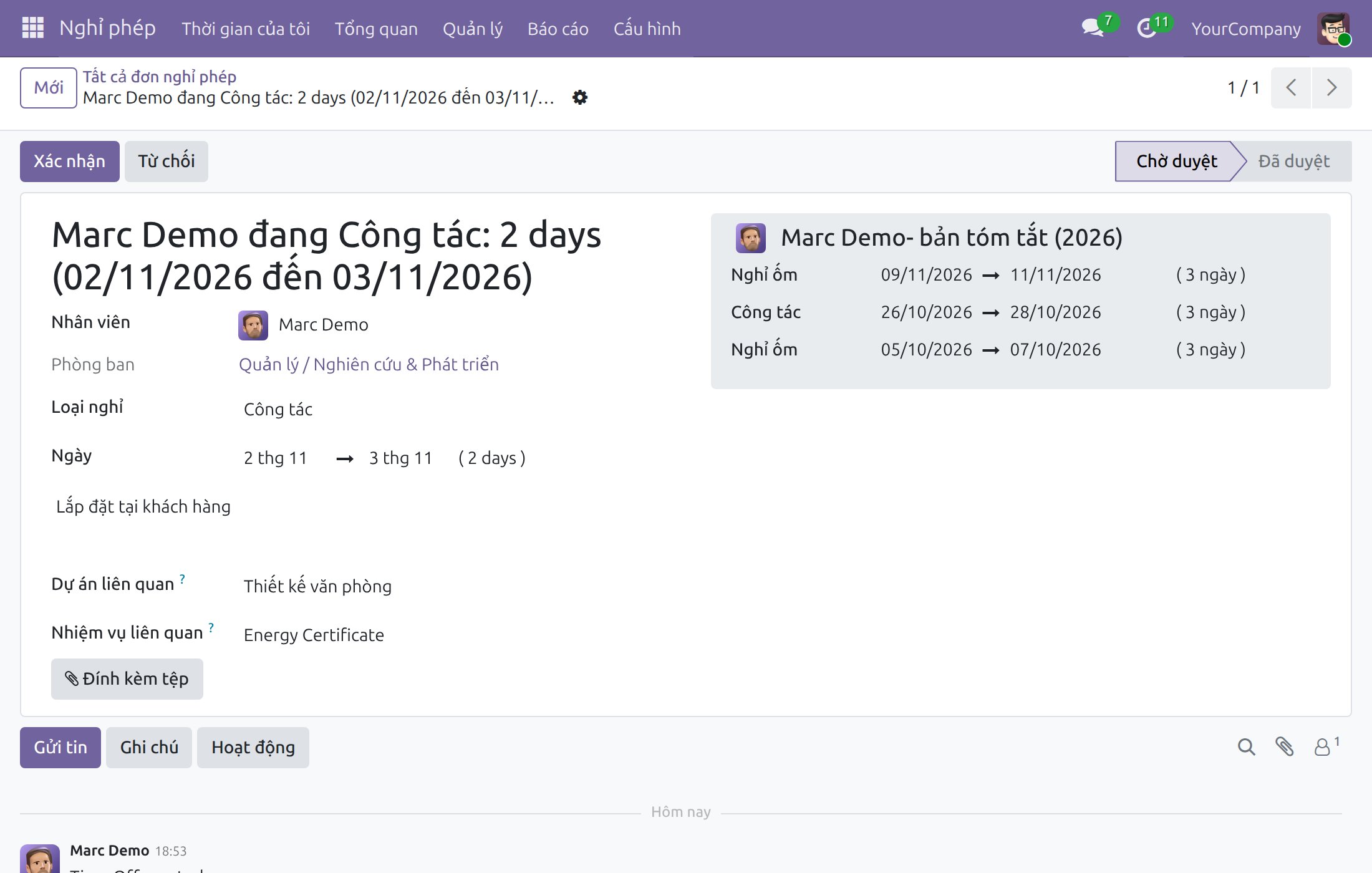
Task: Open the Quản lý / Nghiên cứu & Phát triển link
Action: pyautogui.click(x=369, y=364)
